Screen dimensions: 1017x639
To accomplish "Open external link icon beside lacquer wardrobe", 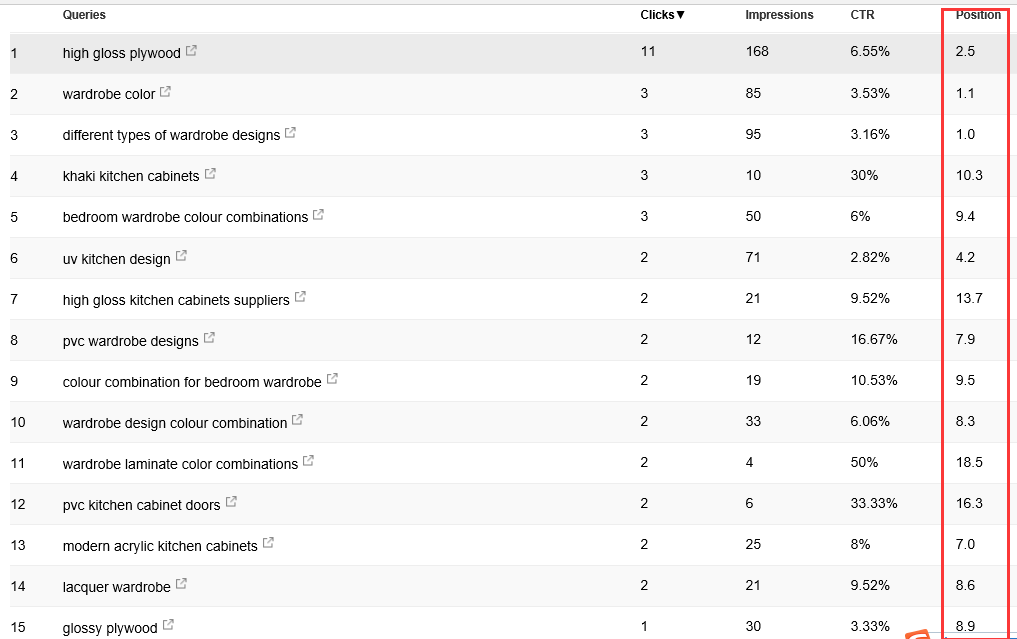I will click(x=182, y=584).
